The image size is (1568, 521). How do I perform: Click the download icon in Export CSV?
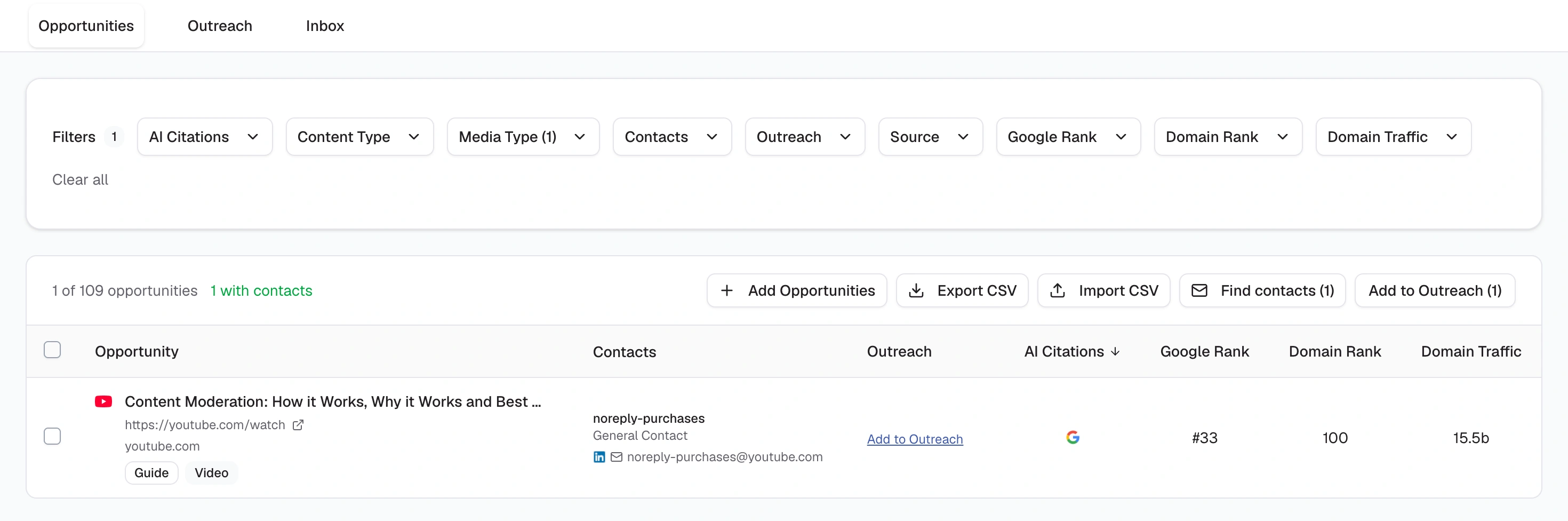click(x=916, y=291)
